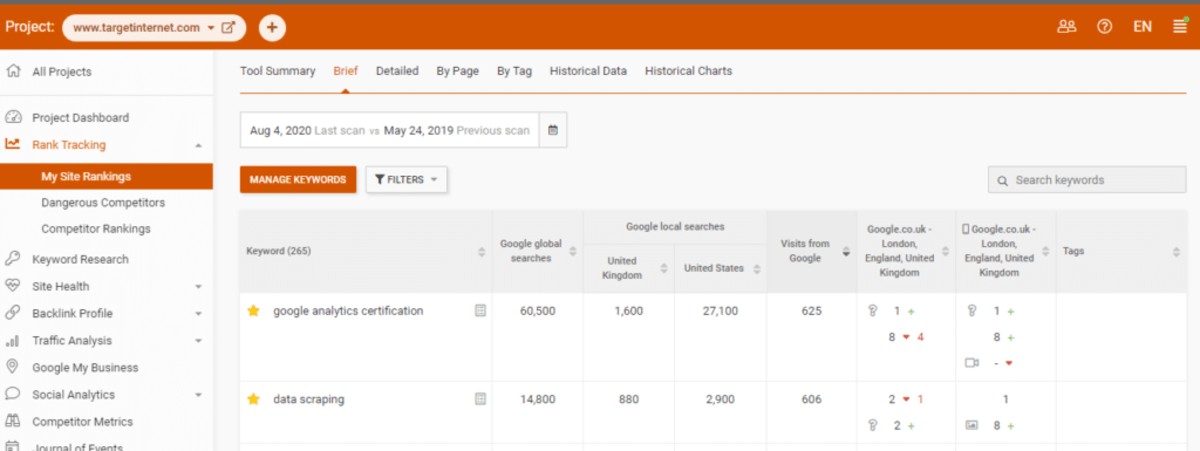Toggle star for data scraping keyword
The image size is (1200, 451).
pyautogui.click(x=253, y=399)
